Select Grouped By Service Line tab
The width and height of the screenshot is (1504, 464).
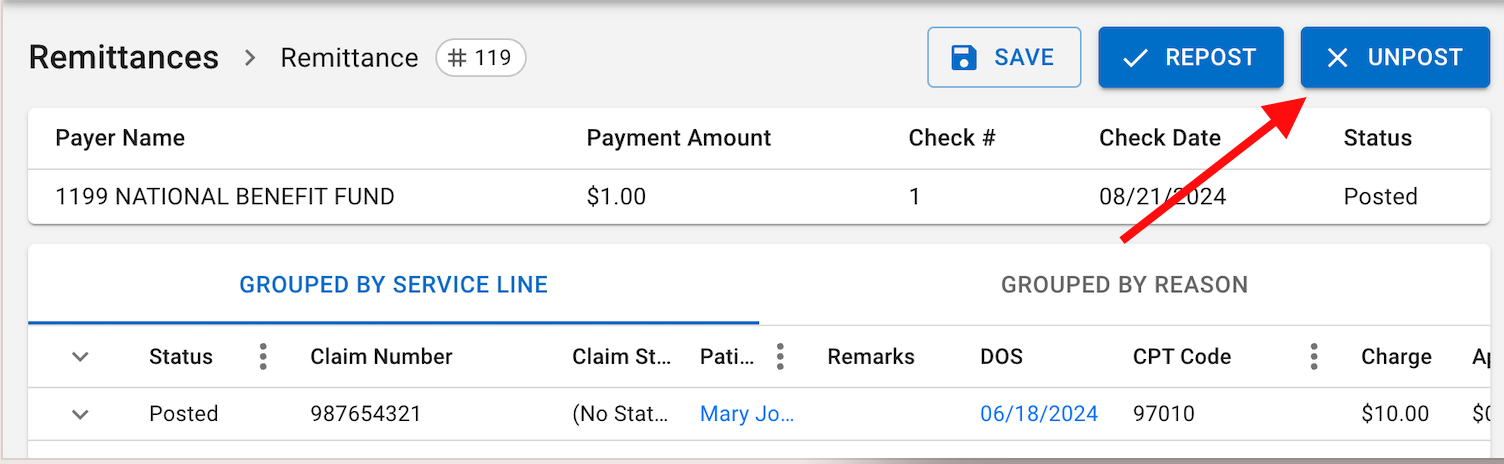tap(394, 285)
